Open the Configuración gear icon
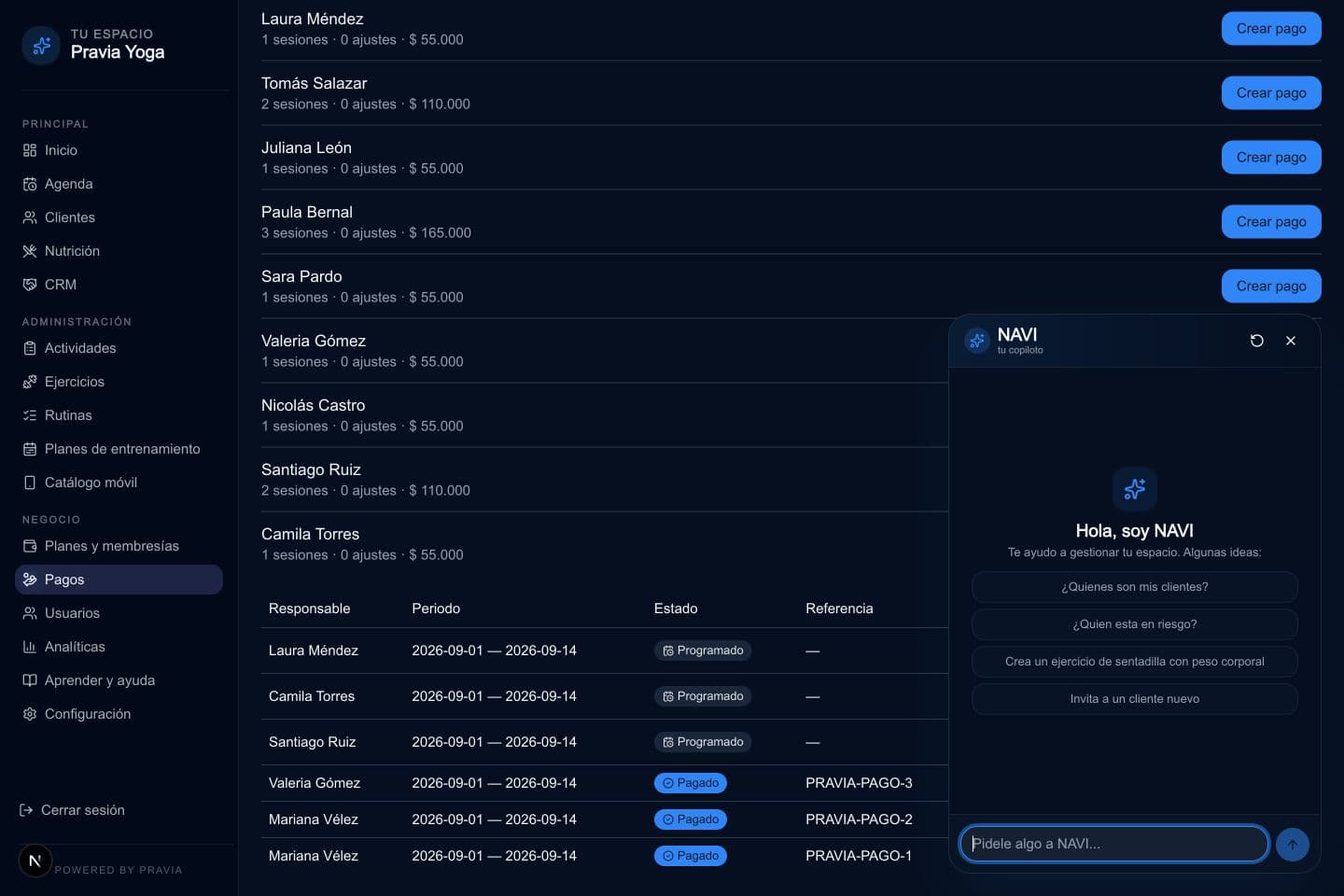This screenshot has width=1344, height=896. pos(30,714)
